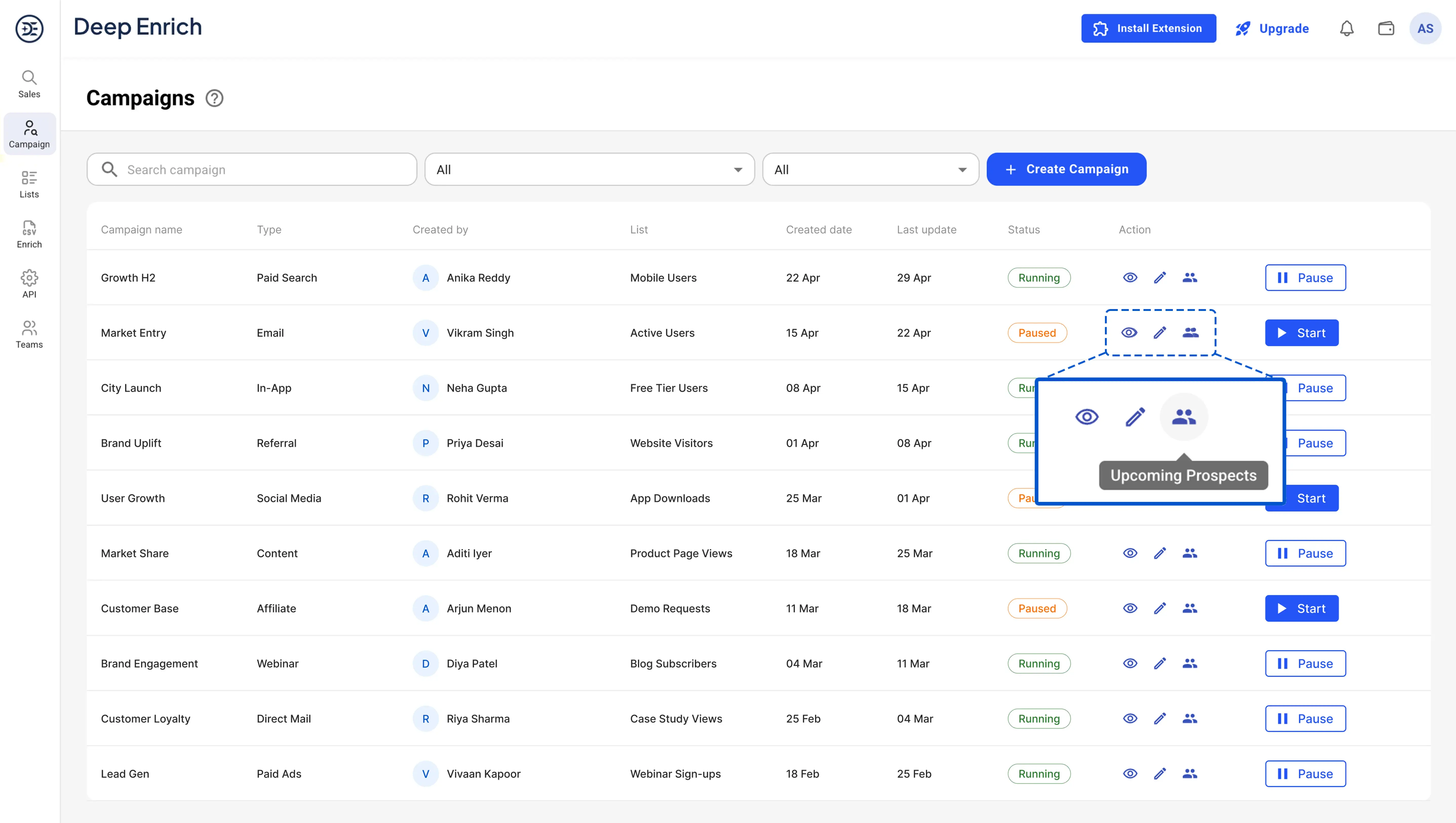Click the Rohit Verma avatar
1456x823 pixels.
point(426,498)
